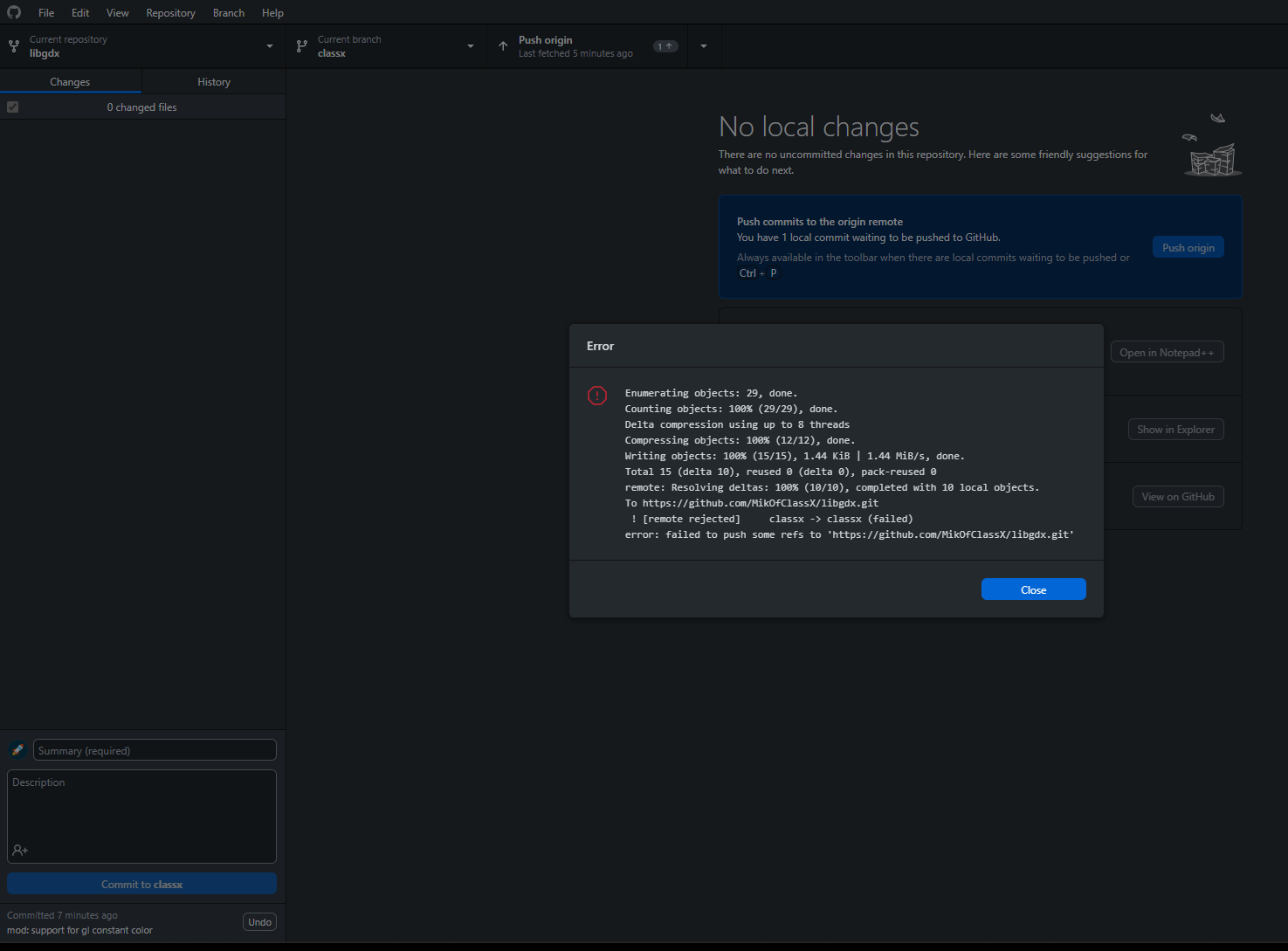Click the 'No local changes' heading
Screen dimensions: 1288x951
(819, 127)
